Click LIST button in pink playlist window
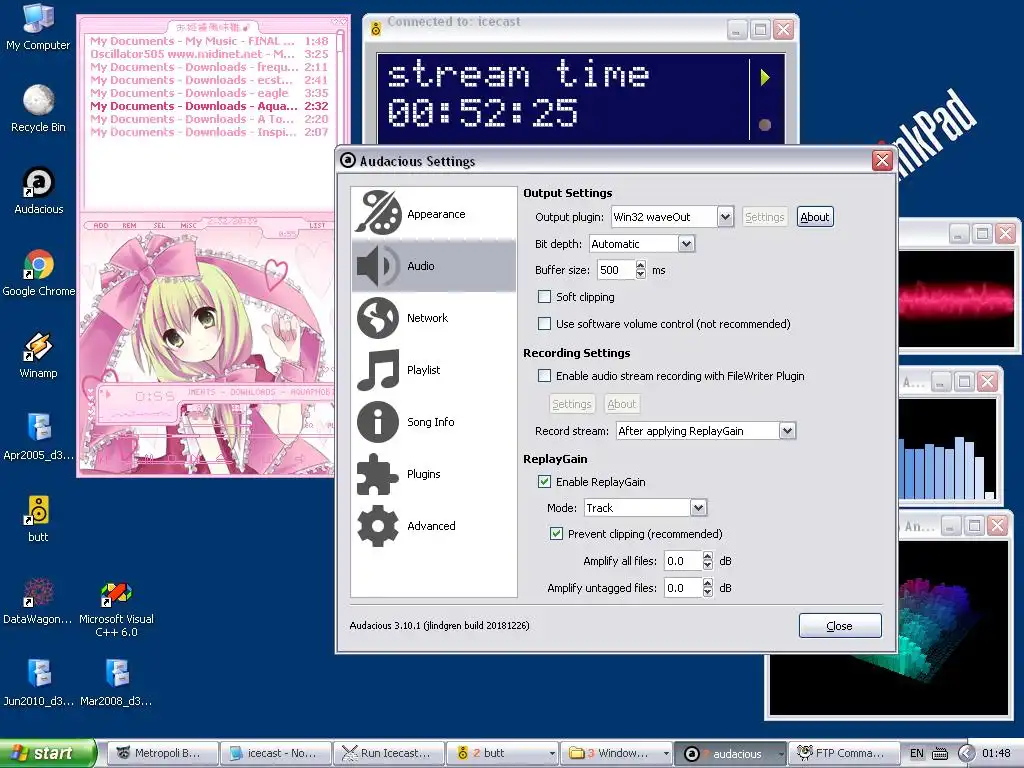This screenshot has width=1024, height=768. (x=317, y=225)
